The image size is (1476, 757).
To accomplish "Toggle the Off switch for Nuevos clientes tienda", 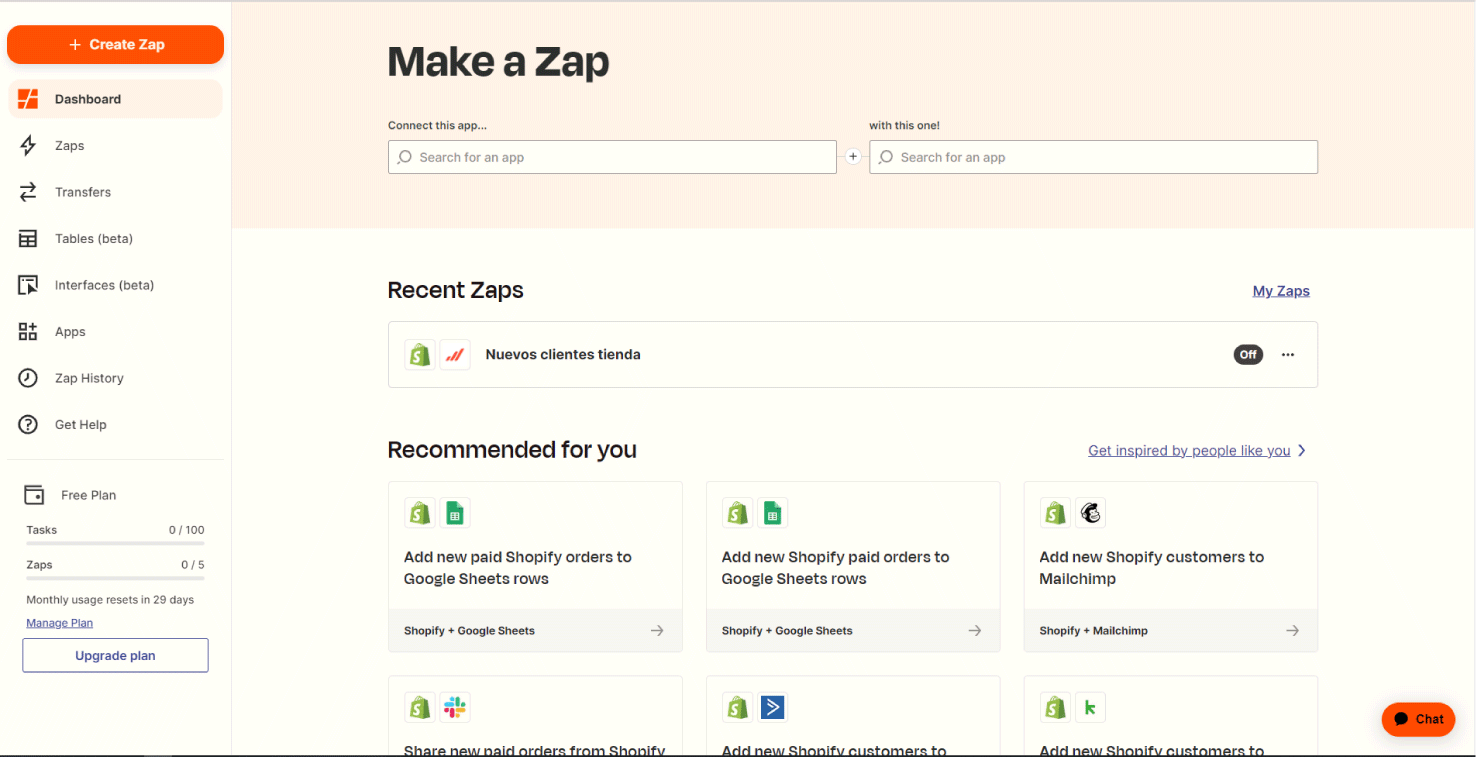I will (1248, 355).
